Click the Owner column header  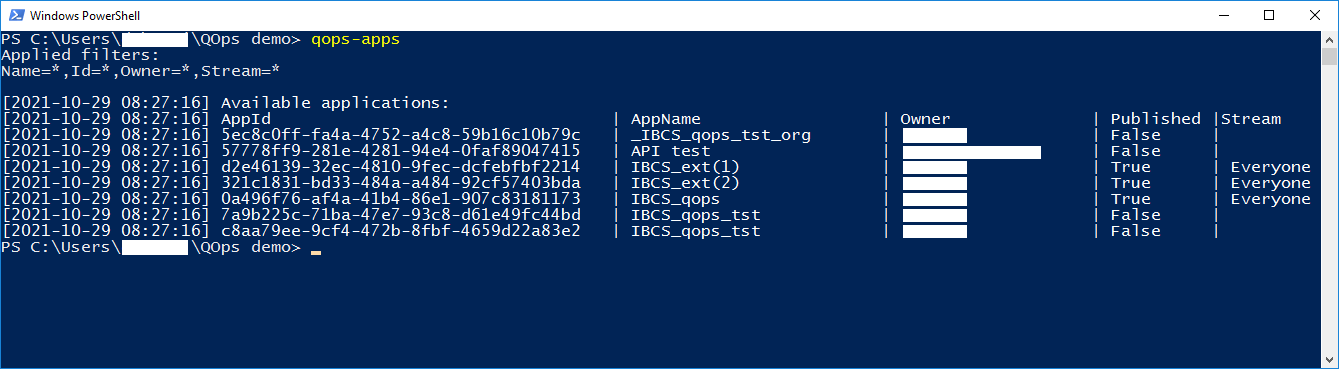(925, 119)
